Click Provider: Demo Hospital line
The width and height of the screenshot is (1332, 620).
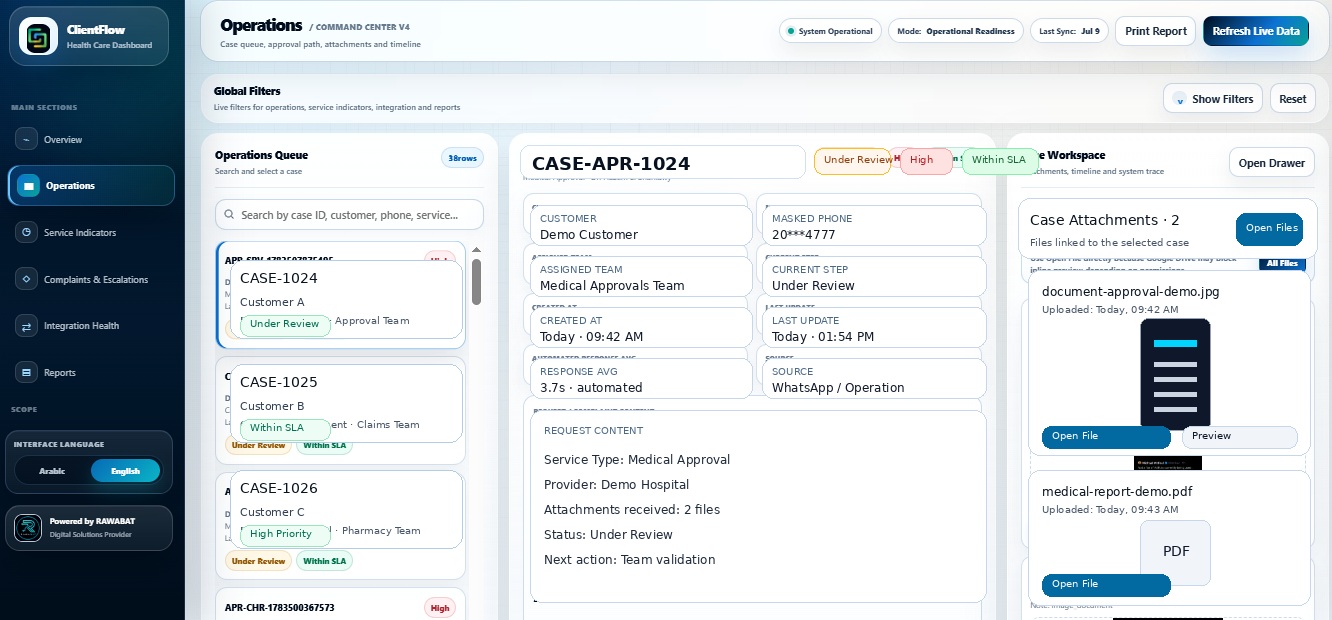[616, 485]
